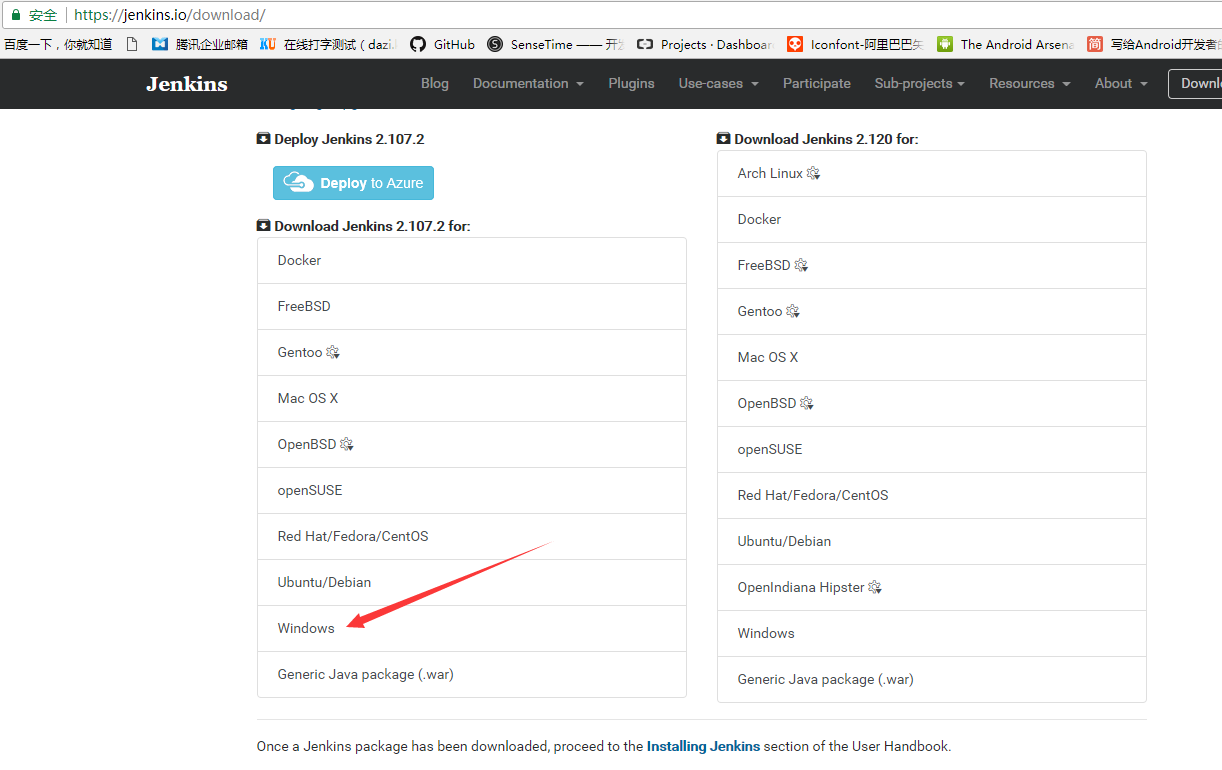This screenshot has height=770, width=1222.
Task: Open the Plugins menu item
Action: tap(632, 83)
